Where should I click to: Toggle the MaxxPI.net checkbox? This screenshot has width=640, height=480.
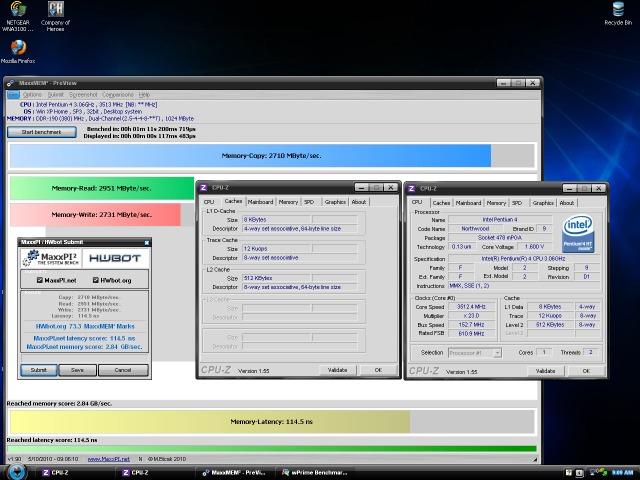point(40,280)
